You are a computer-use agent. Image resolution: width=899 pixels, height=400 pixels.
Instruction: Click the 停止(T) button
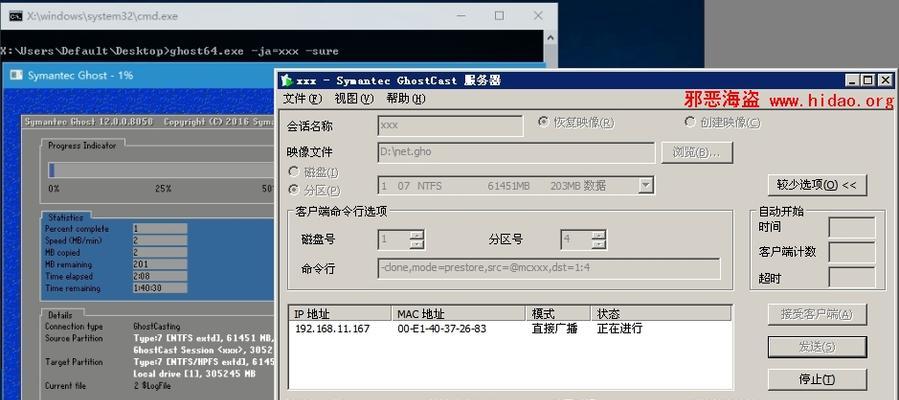[x=817, y=379]
